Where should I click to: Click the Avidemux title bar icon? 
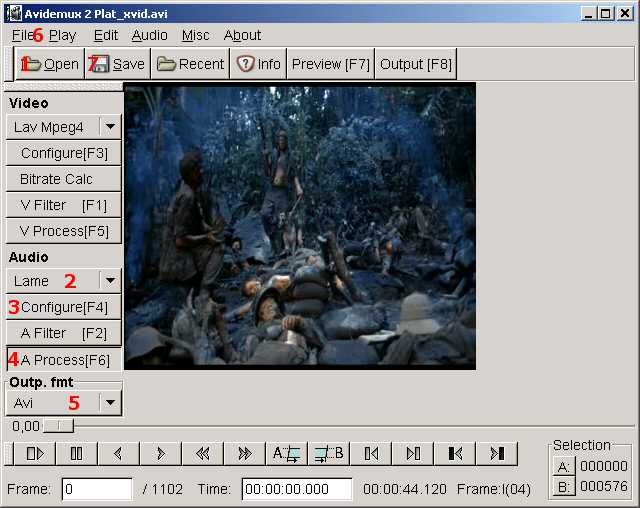[x=14, y=14]
